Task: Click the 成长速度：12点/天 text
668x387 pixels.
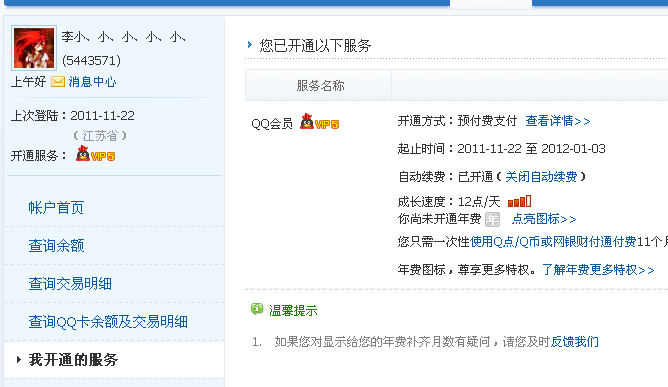Action: coord(449,201)
